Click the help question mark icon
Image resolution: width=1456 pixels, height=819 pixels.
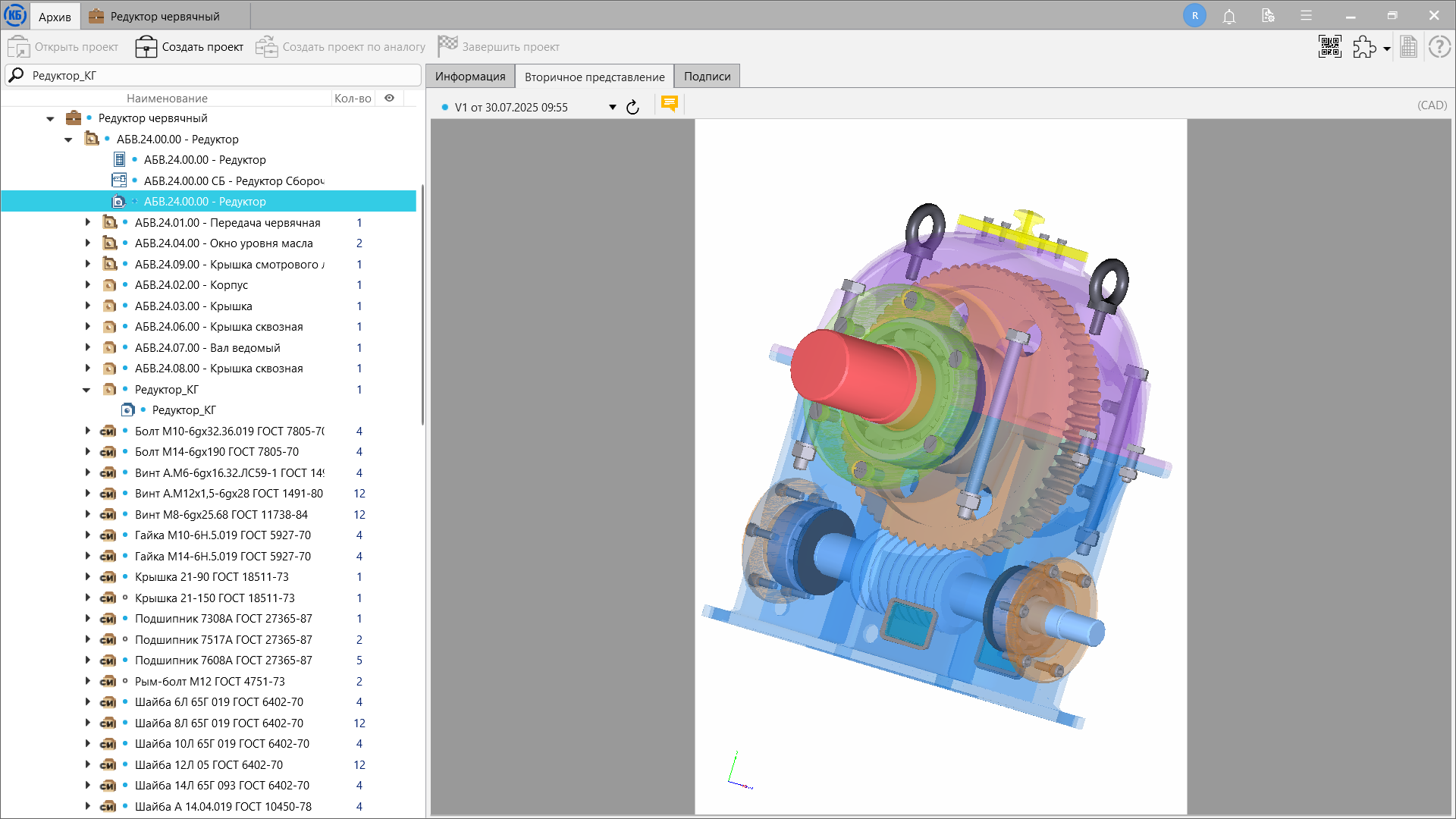tap(1439, 47)
